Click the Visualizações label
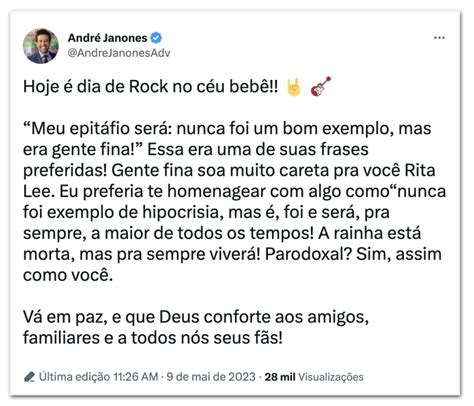 point(331,377)
